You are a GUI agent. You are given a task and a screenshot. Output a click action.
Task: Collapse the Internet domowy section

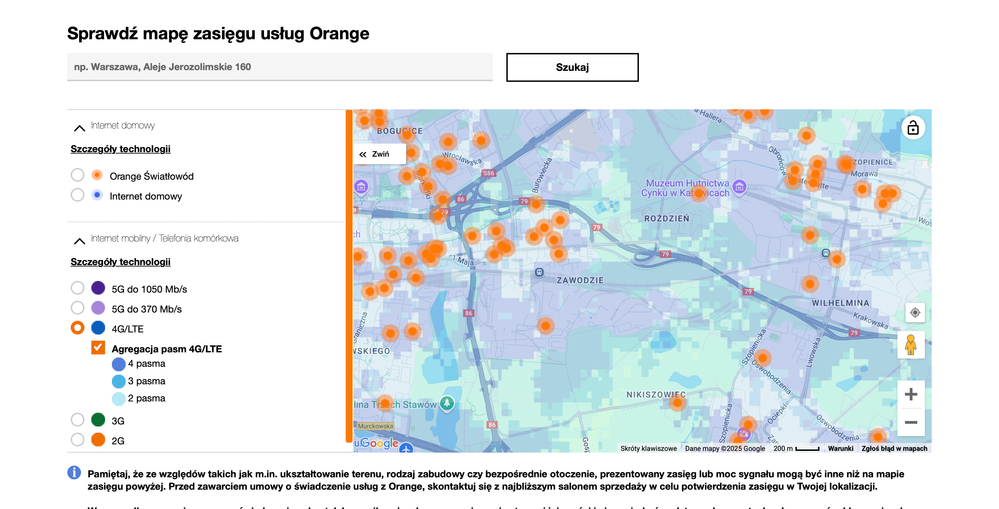(79, 127)
